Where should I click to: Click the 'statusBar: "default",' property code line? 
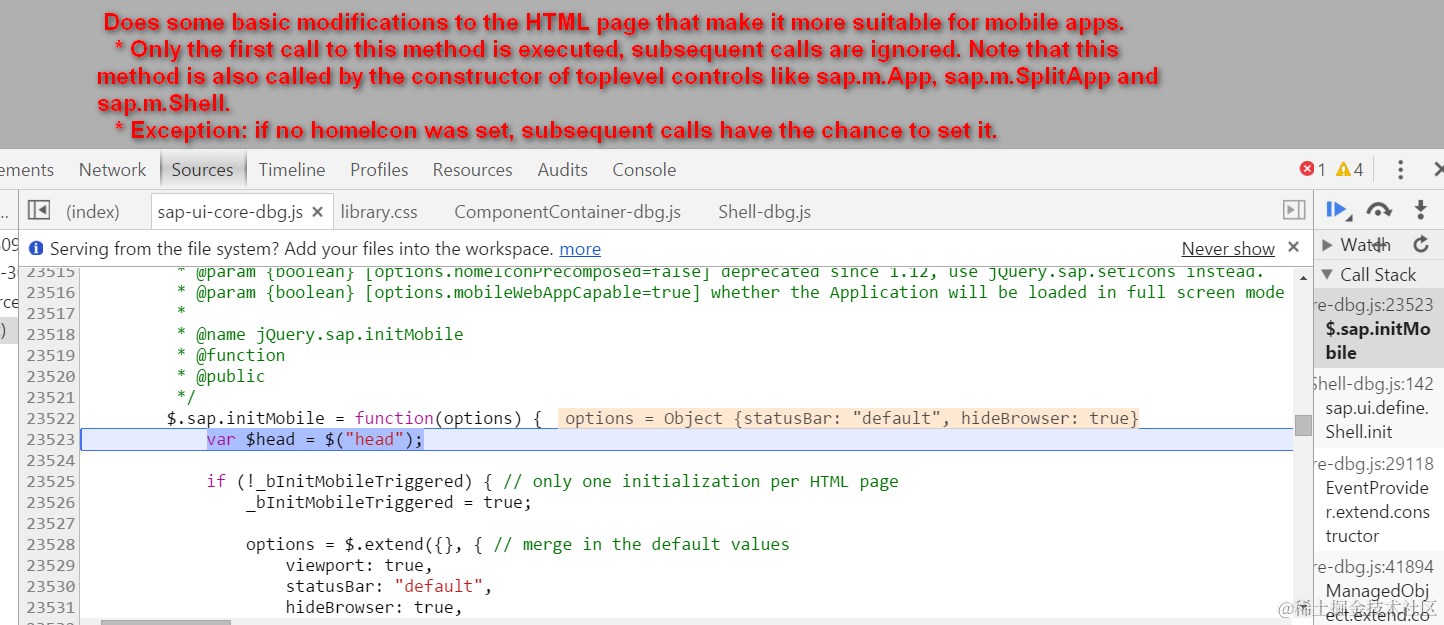point(389,586)
